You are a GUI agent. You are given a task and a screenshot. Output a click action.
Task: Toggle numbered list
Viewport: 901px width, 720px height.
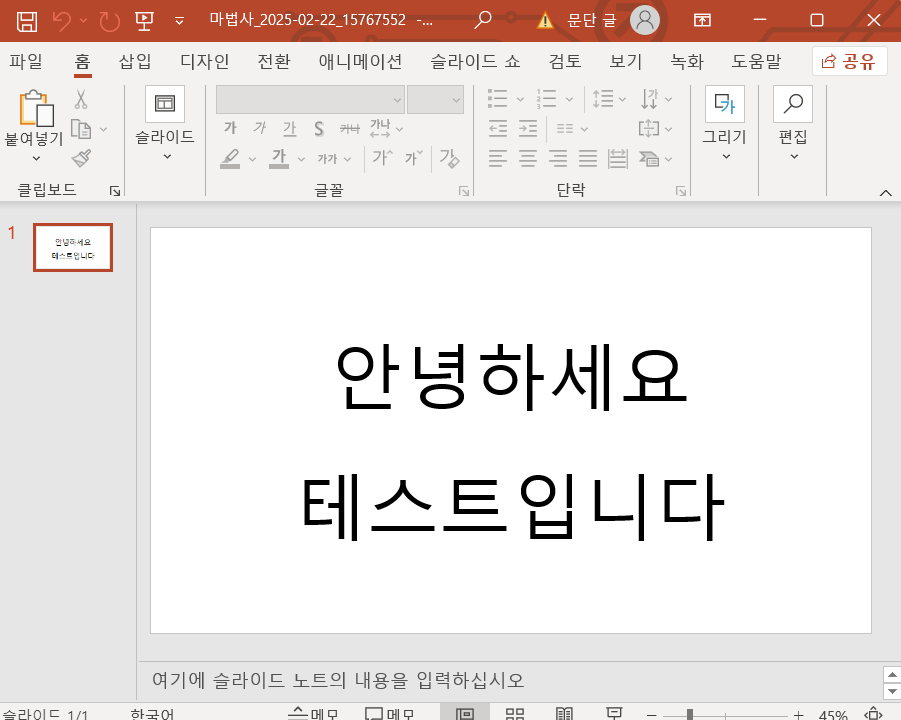click(547, 99)
